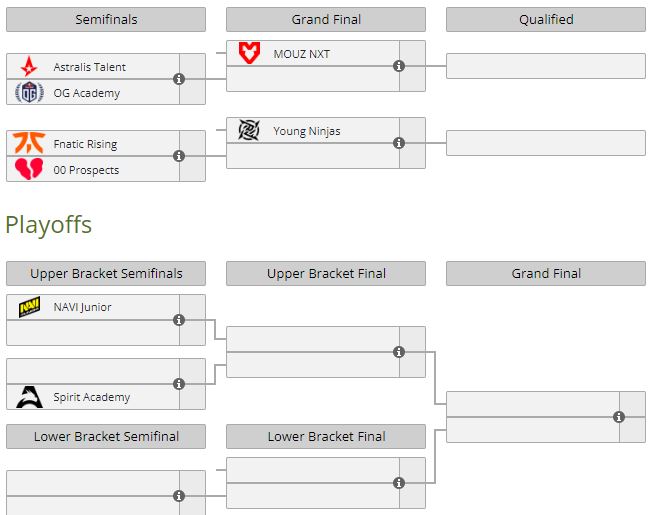Open info for Fnatic Rising vs 00 Prospects match

coord(179,156)
